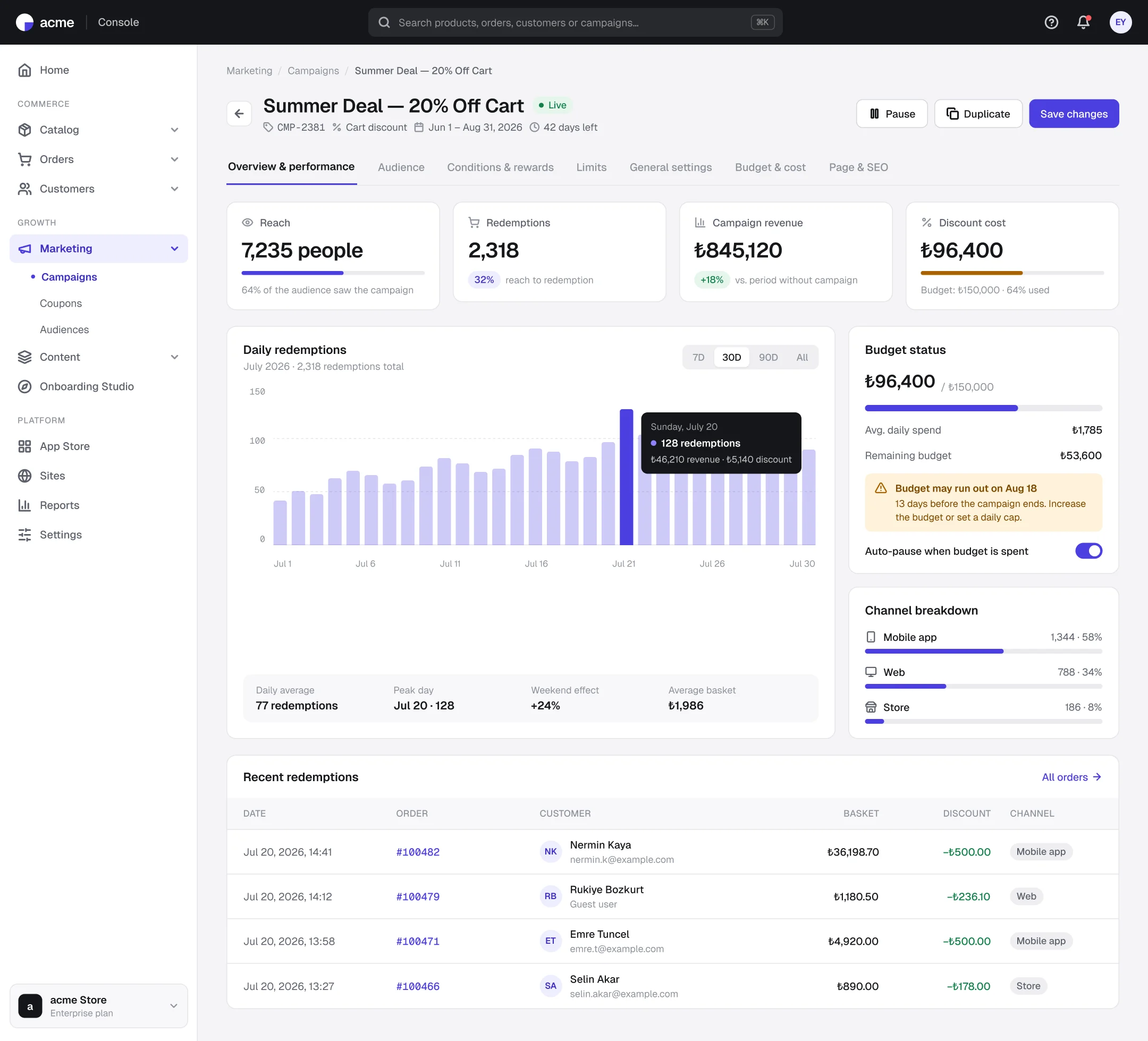Image resolution: width=1148 pixels, height=1041 pixels.
Task: Open the acme Store workspace switcher
Action: pos(98,1006)
